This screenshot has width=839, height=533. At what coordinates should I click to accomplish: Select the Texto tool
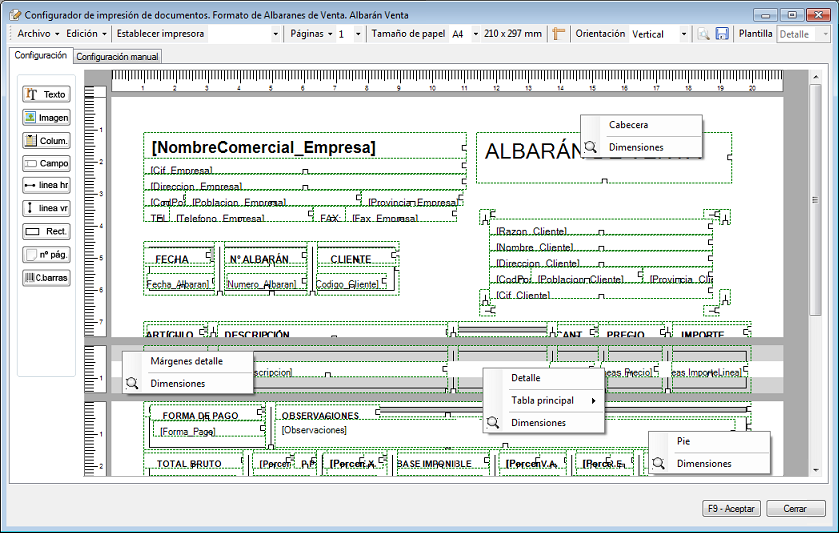(x=46, y=94)
